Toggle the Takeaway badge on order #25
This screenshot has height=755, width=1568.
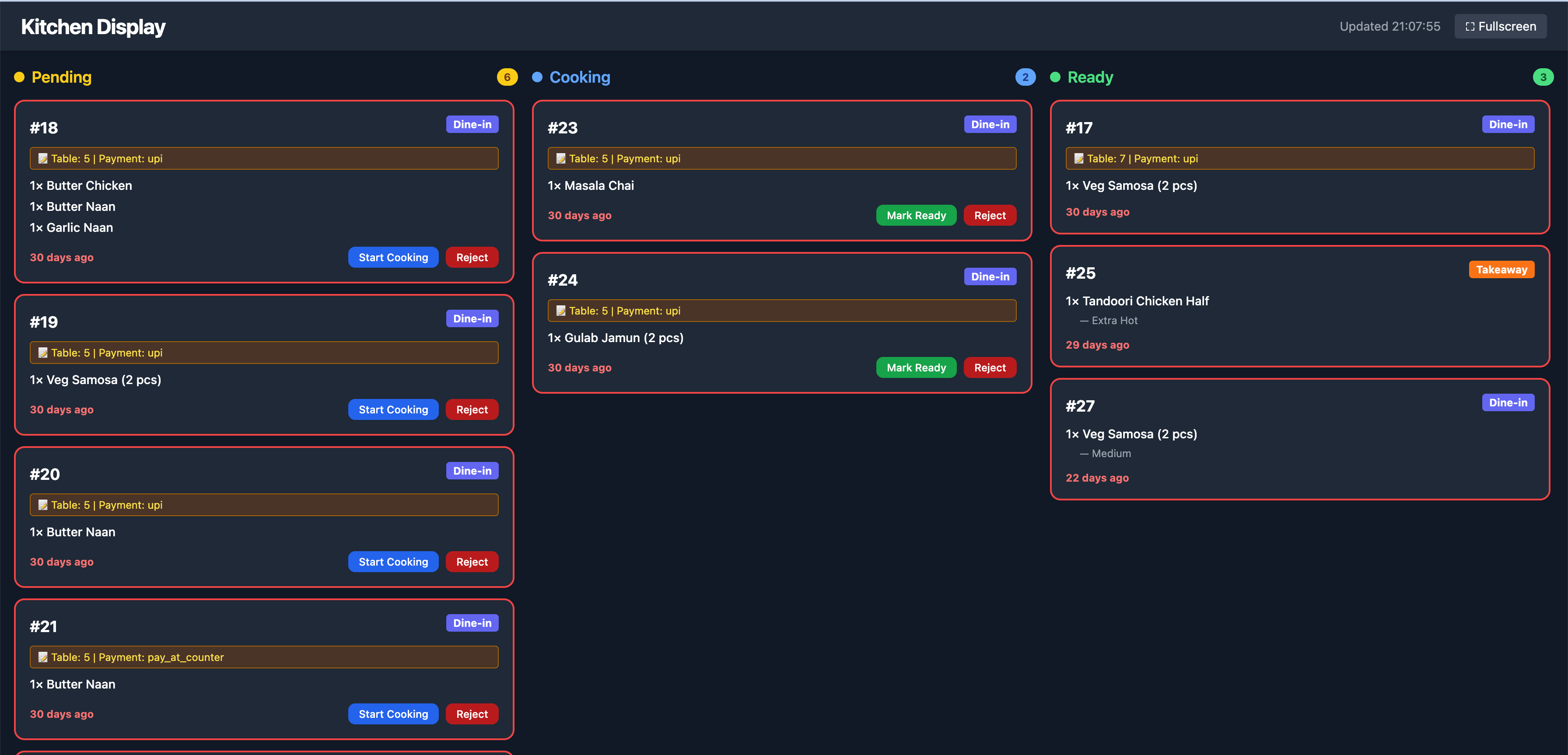pos(1501,269)
